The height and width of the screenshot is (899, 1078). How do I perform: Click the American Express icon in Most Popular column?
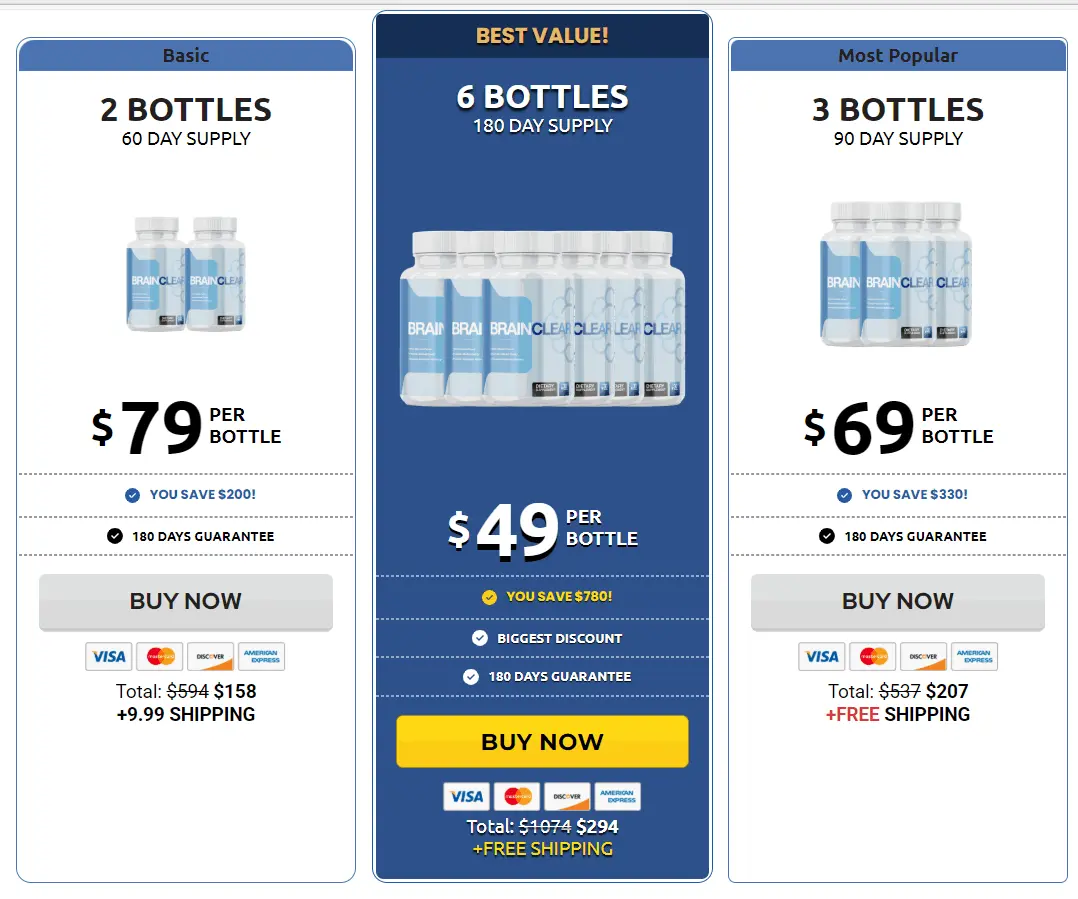pyautogui.click(x=974, y=656)
